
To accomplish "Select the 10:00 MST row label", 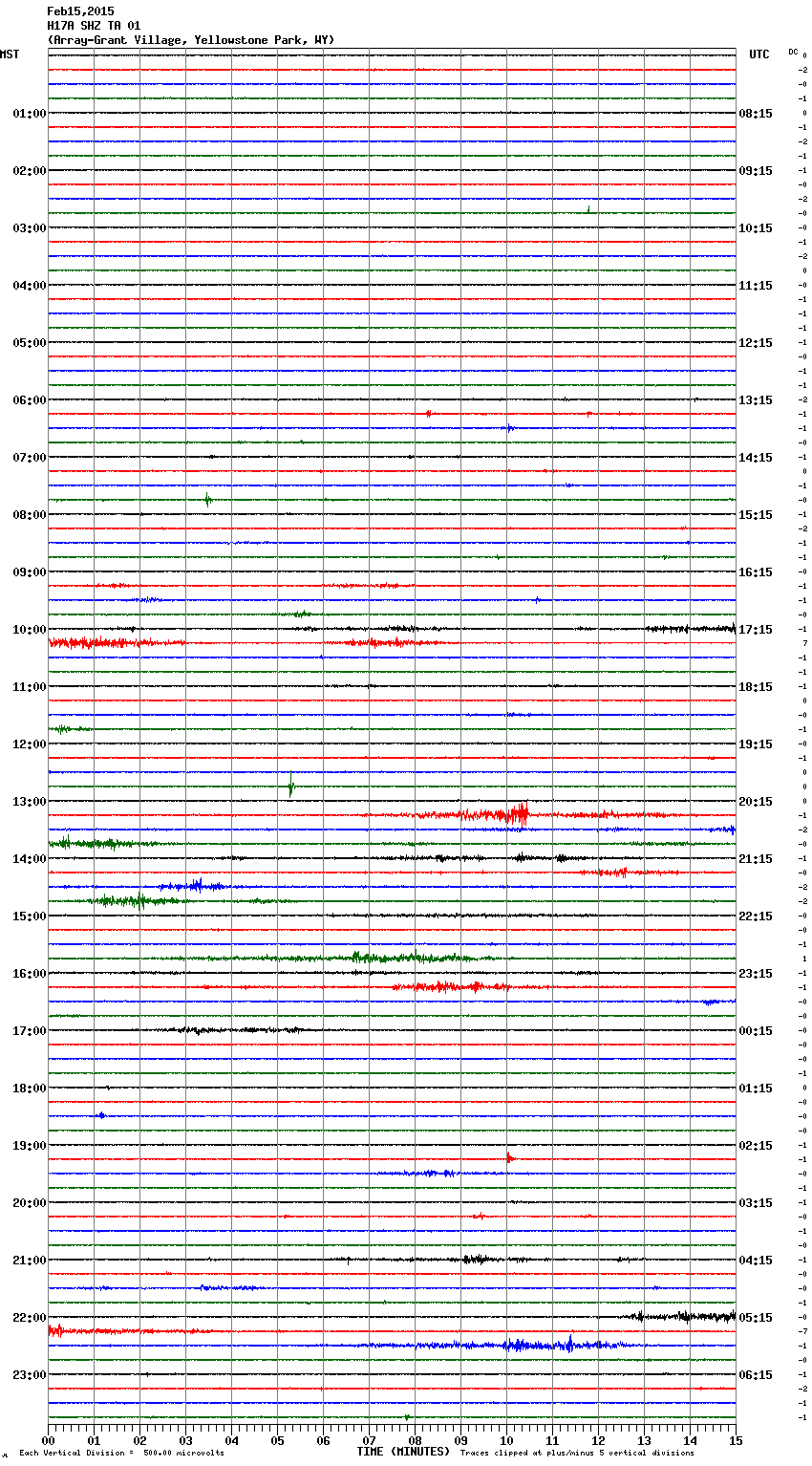I will pyautogui.click(x=30, y=630).
